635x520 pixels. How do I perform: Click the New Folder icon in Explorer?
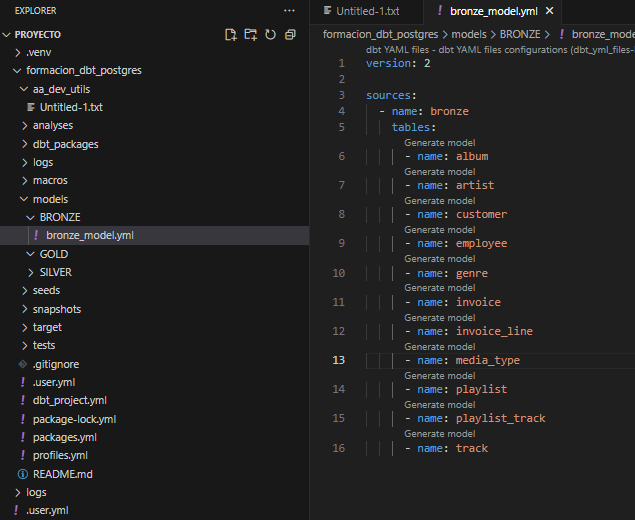(x=251, y=34)
